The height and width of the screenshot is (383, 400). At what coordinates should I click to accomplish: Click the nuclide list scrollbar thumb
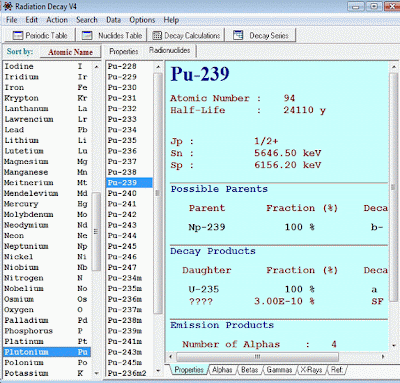(x=158, y=193)
